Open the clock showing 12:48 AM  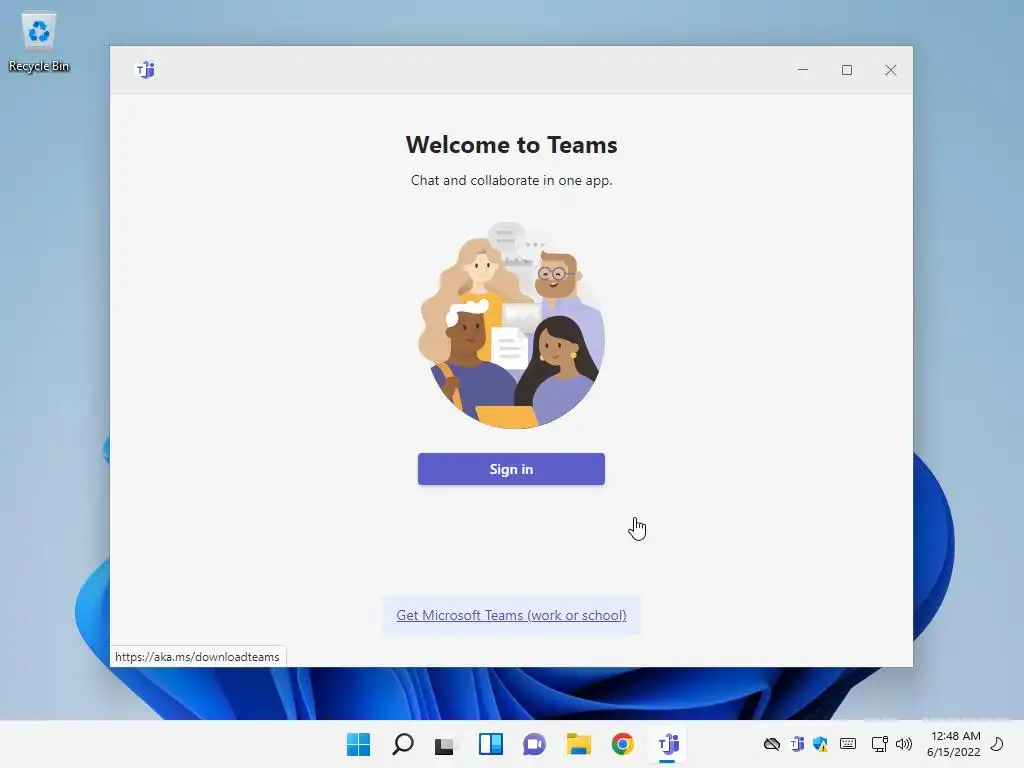coord(953,744)
